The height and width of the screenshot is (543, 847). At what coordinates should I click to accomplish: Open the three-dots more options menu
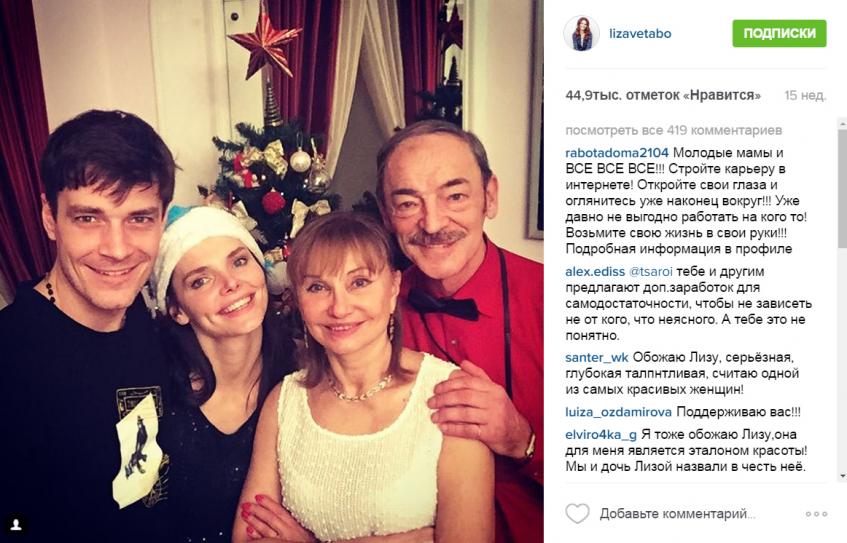816,514
